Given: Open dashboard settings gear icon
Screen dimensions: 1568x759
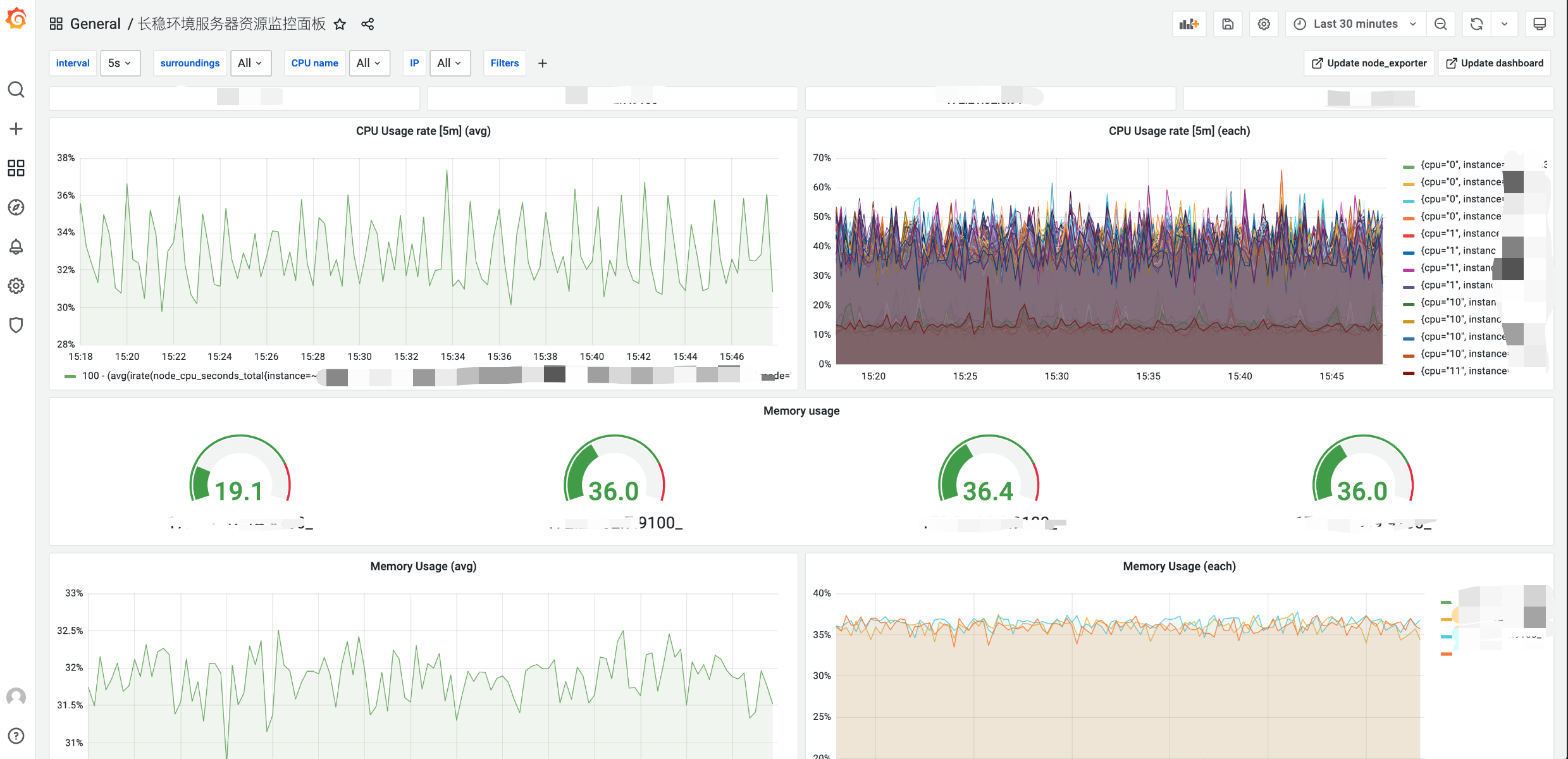Looking at the screenshot, I should [x=1264, y=24].
